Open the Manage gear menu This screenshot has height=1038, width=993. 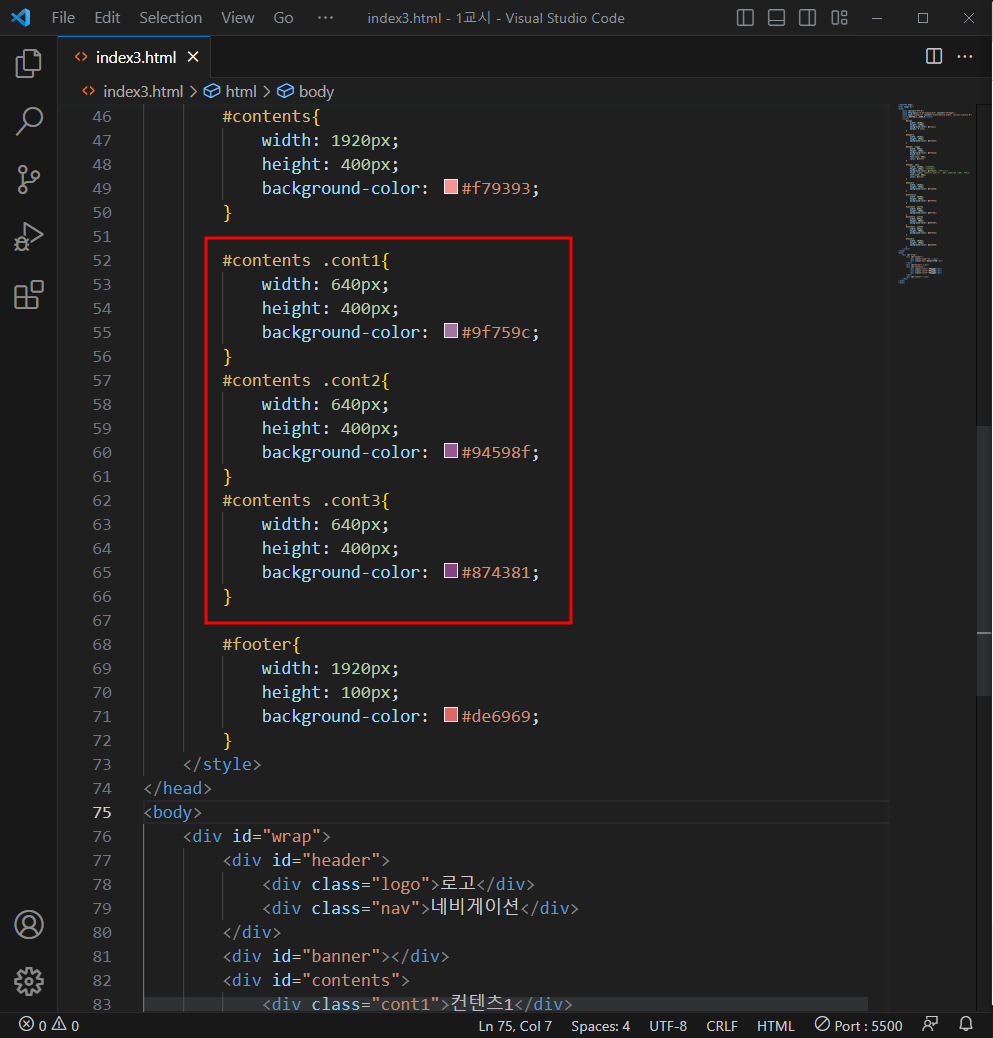(x=28, y=982)
